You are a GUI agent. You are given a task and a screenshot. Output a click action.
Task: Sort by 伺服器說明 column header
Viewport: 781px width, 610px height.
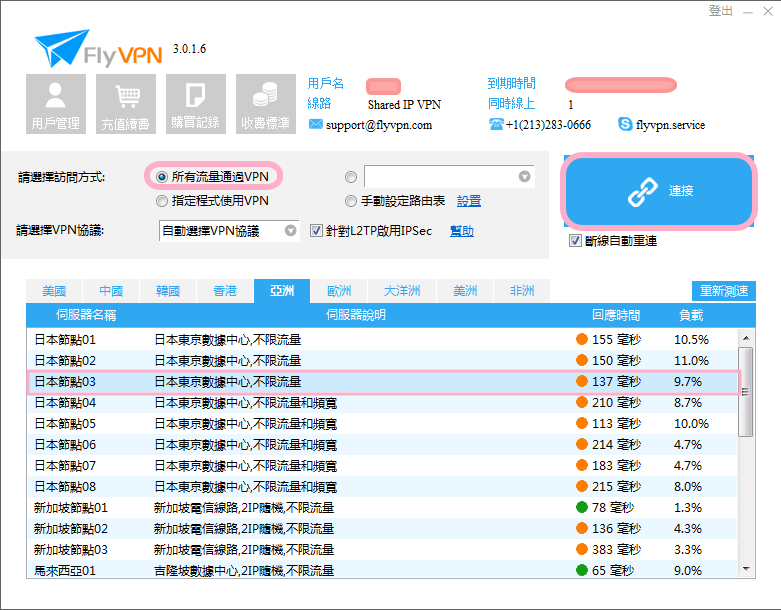click(356, 315)
